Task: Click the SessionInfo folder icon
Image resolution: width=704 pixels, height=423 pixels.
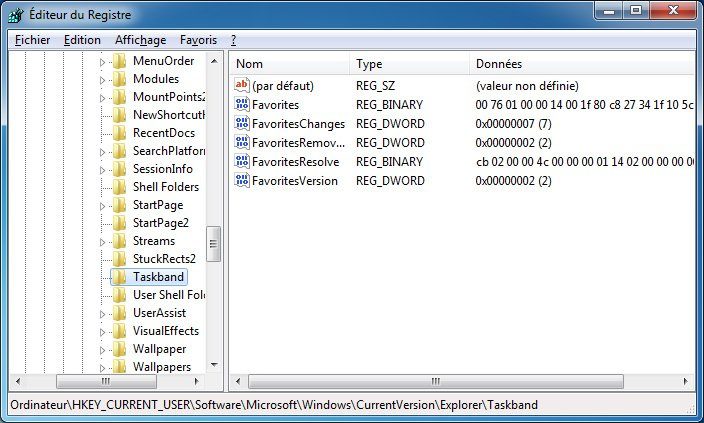Action: coord(119,169)
